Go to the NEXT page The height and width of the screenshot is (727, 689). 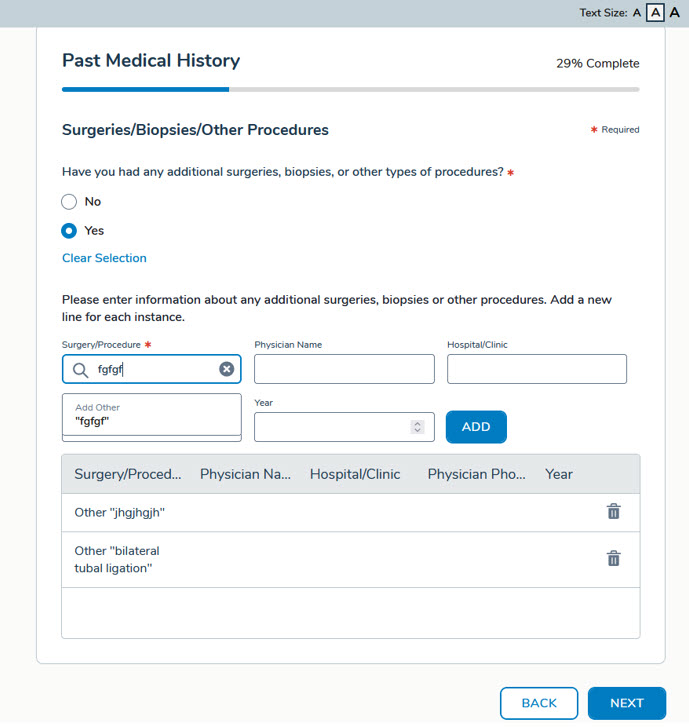click(x=627, y=703)
